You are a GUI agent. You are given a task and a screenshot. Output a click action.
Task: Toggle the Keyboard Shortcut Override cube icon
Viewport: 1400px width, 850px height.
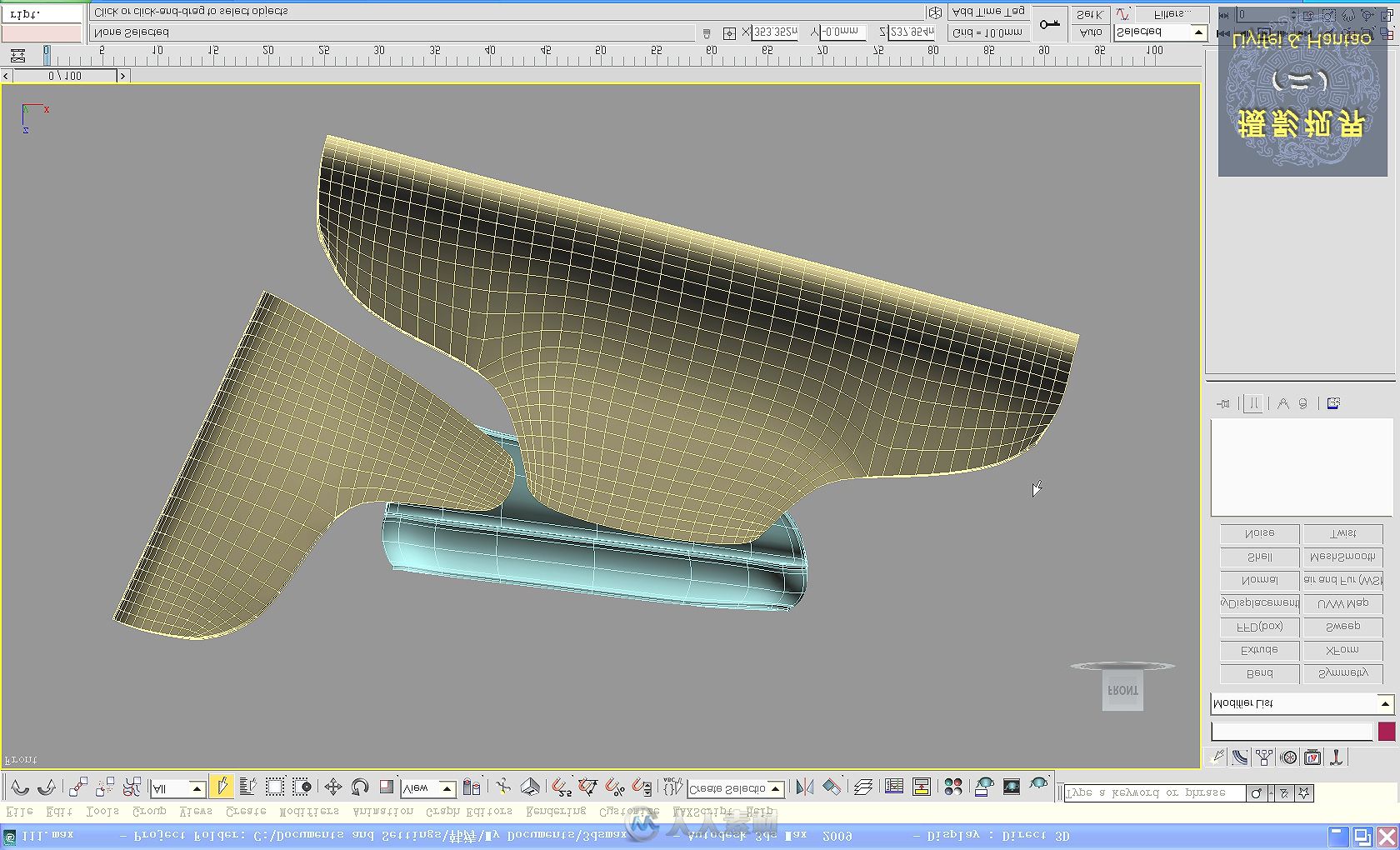point(530,787)
